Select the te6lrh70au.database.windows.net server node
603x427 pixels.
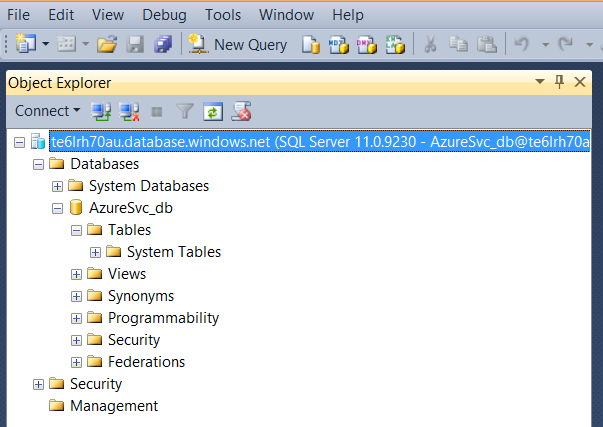click(320, 142)
